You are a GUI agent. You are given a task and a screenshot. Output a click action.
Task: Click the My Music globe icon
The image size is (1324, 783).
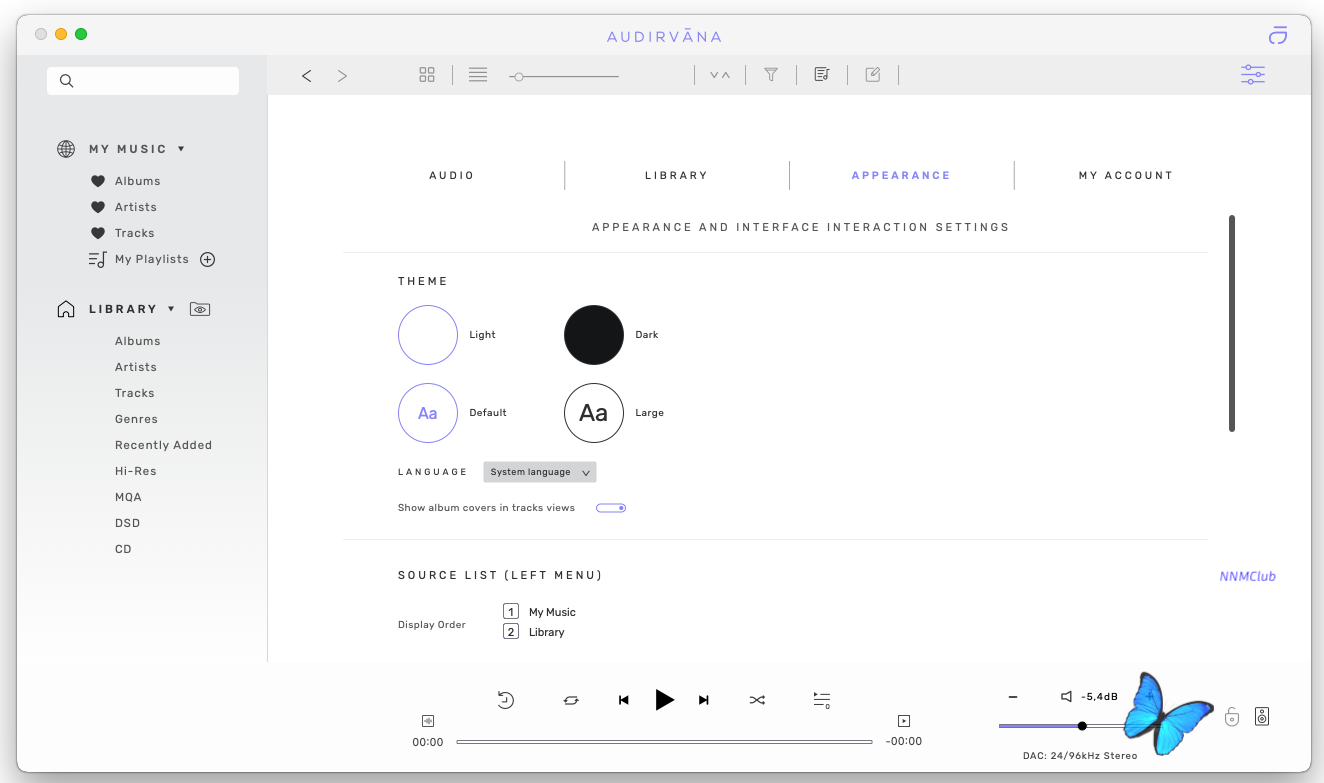click(x=66, y=149)
